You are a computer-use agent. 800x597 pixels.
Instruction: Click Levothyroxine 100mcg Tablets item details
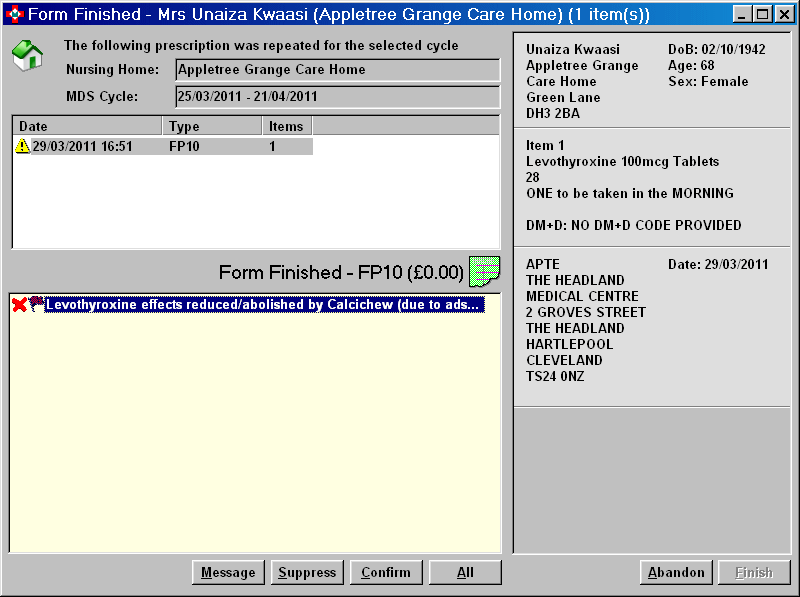tap(622, 161)
